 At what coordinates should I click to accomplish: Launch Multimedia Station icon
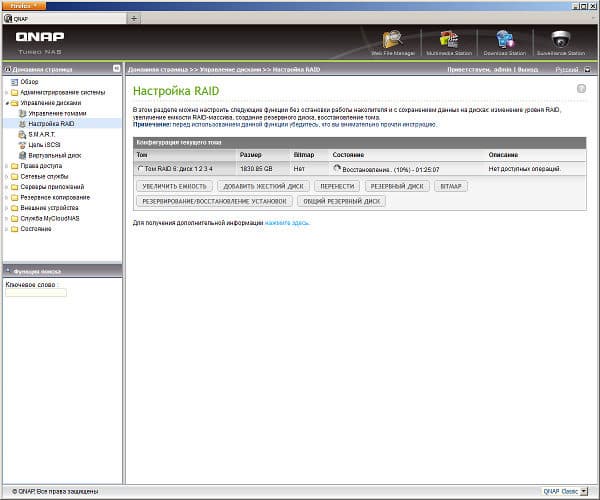tap(448, 39)
